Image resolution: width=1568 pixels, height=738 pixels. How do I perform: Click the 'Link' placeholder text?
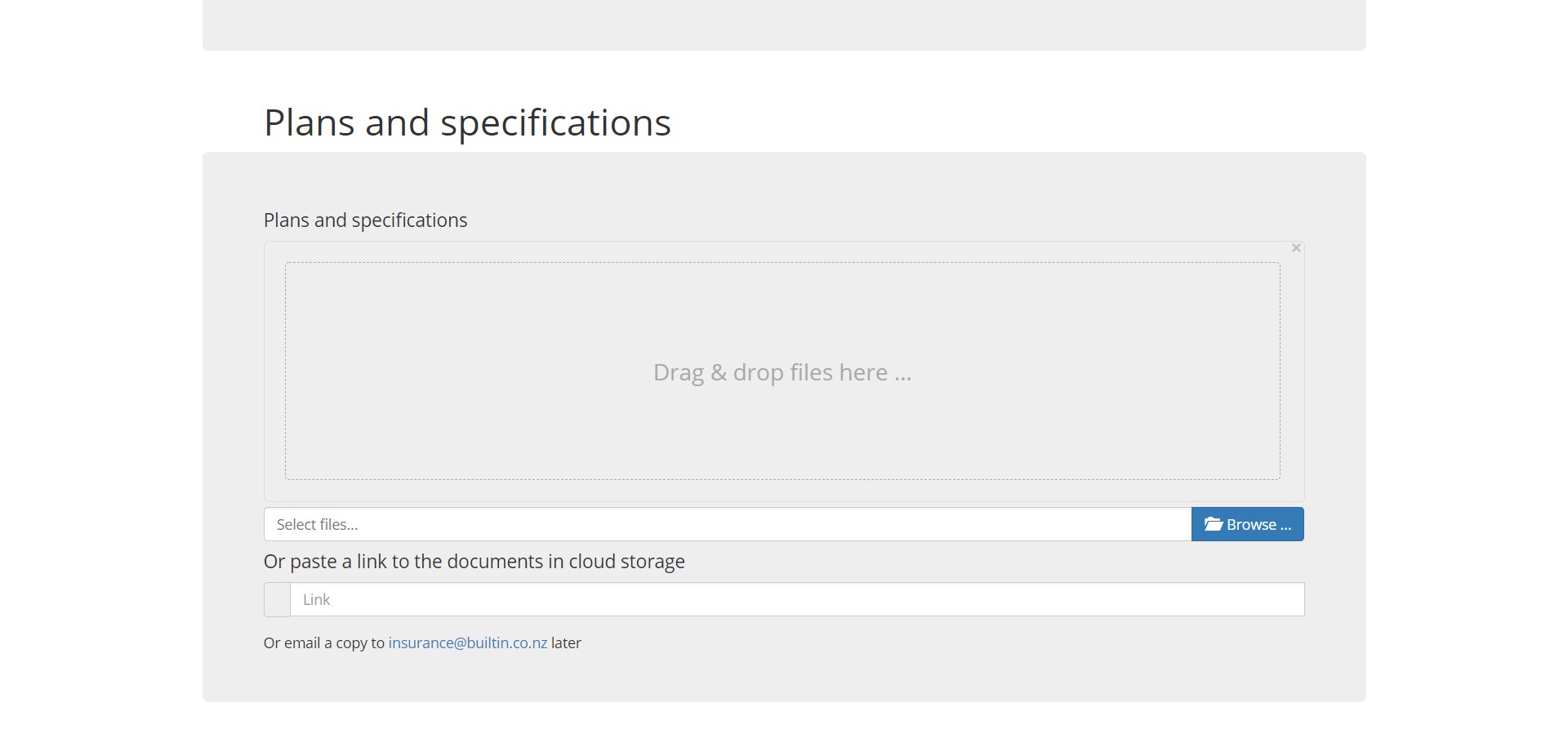tap(316, 600)
